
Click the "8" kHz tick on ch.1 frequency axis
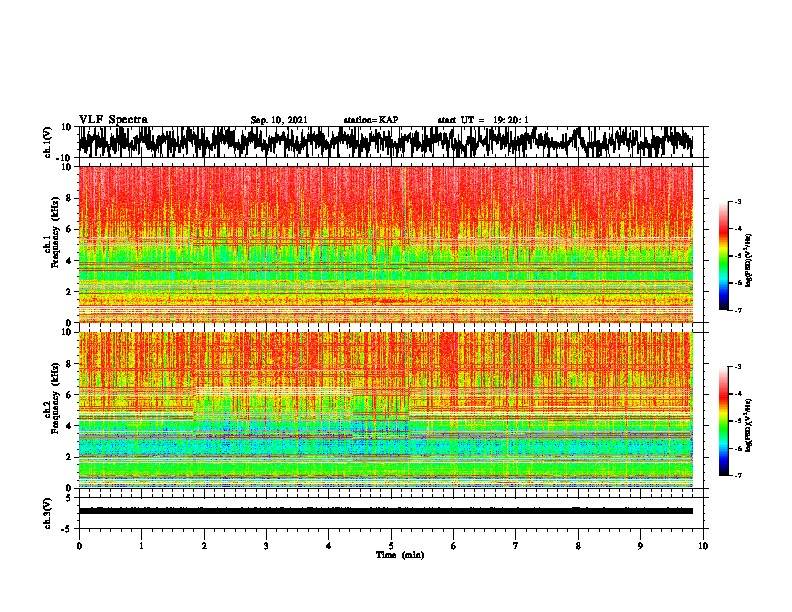click(70, 198)
